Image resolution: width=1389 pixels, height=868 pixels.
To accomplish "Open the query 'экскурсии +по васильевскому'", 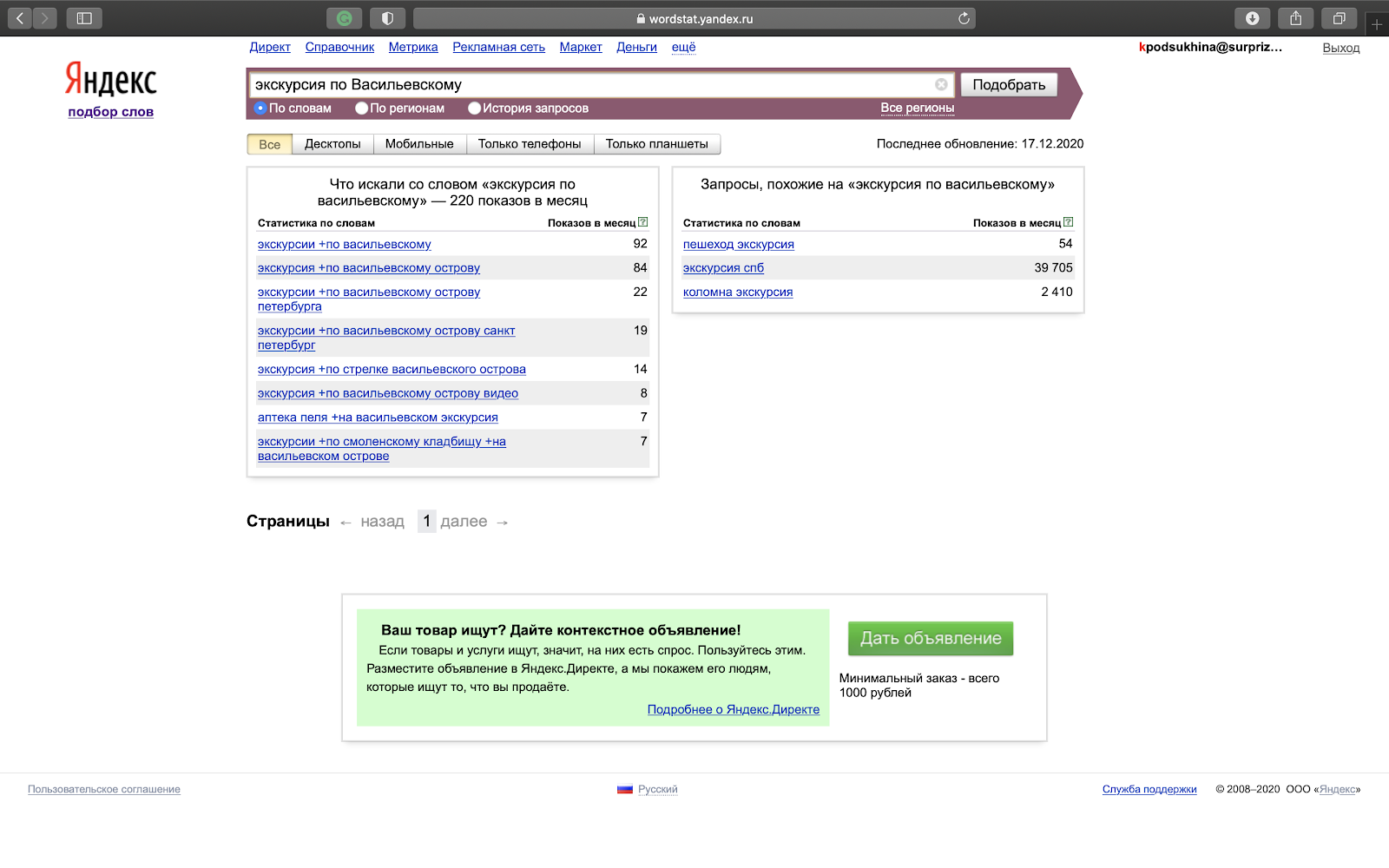I will (344, 244).
